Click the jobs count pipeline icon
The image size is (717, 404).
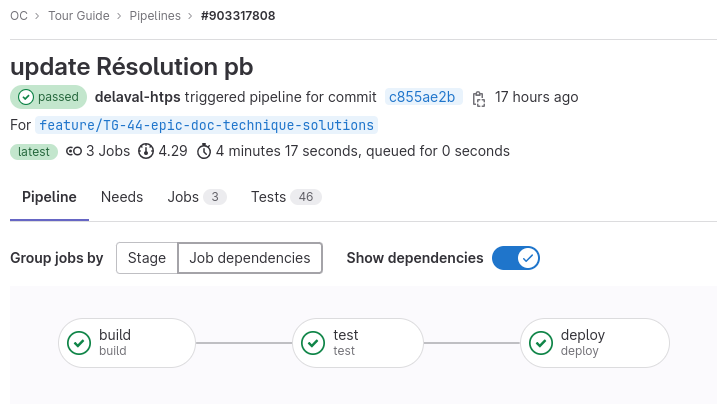coord(74,151)
